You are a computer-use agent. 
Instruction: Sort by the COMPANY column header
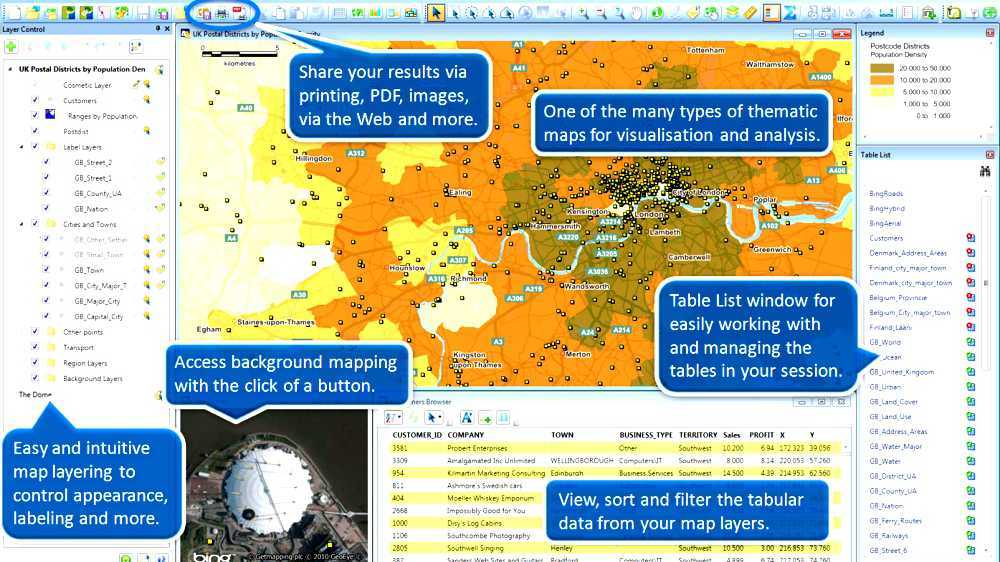pos(466,435)
